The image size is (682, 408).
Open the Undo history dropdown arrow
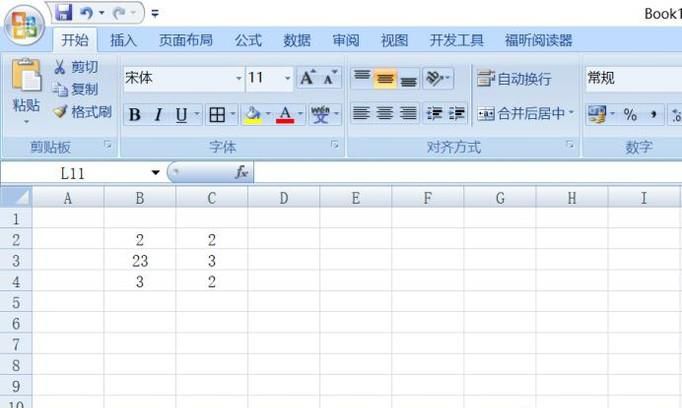(x=101, y=13)
